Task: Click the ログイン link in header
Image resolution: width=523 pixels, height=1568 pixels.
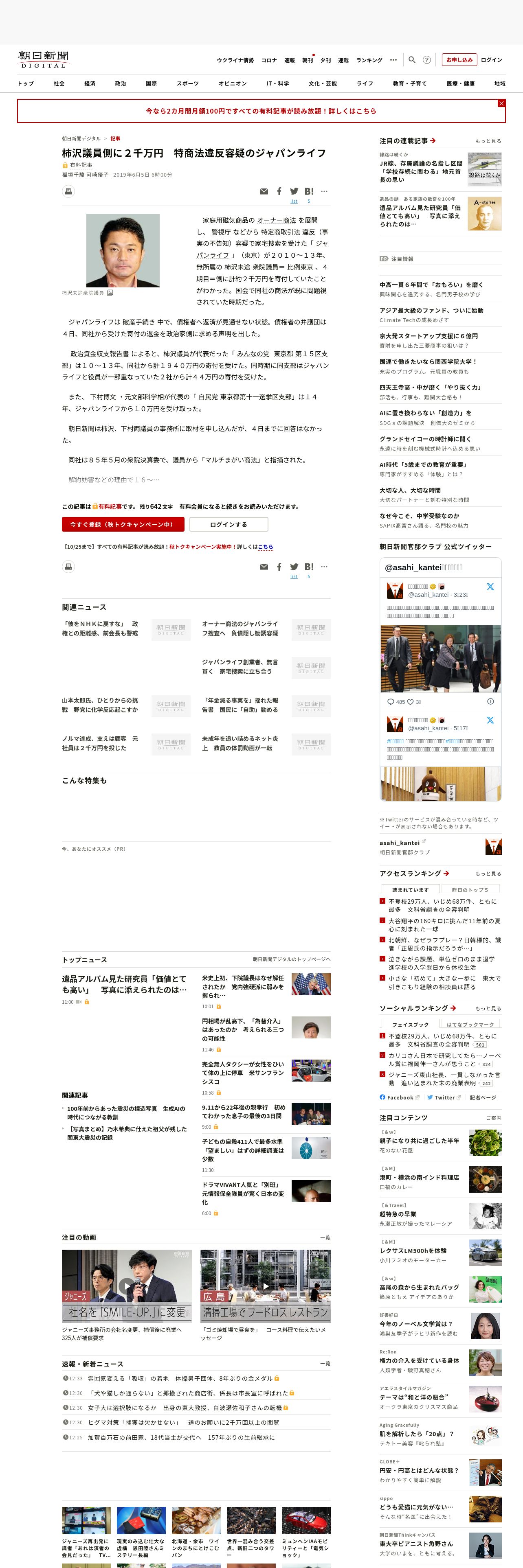Action: point(491,60)
